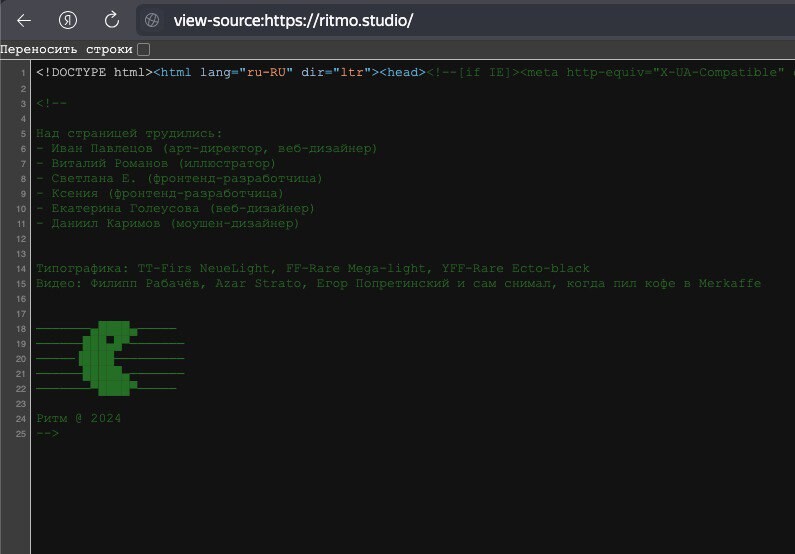Click the Pac-Man ASCII art graphic
The height and width of the screenshot is (554, 795).
tap(108, 356)
